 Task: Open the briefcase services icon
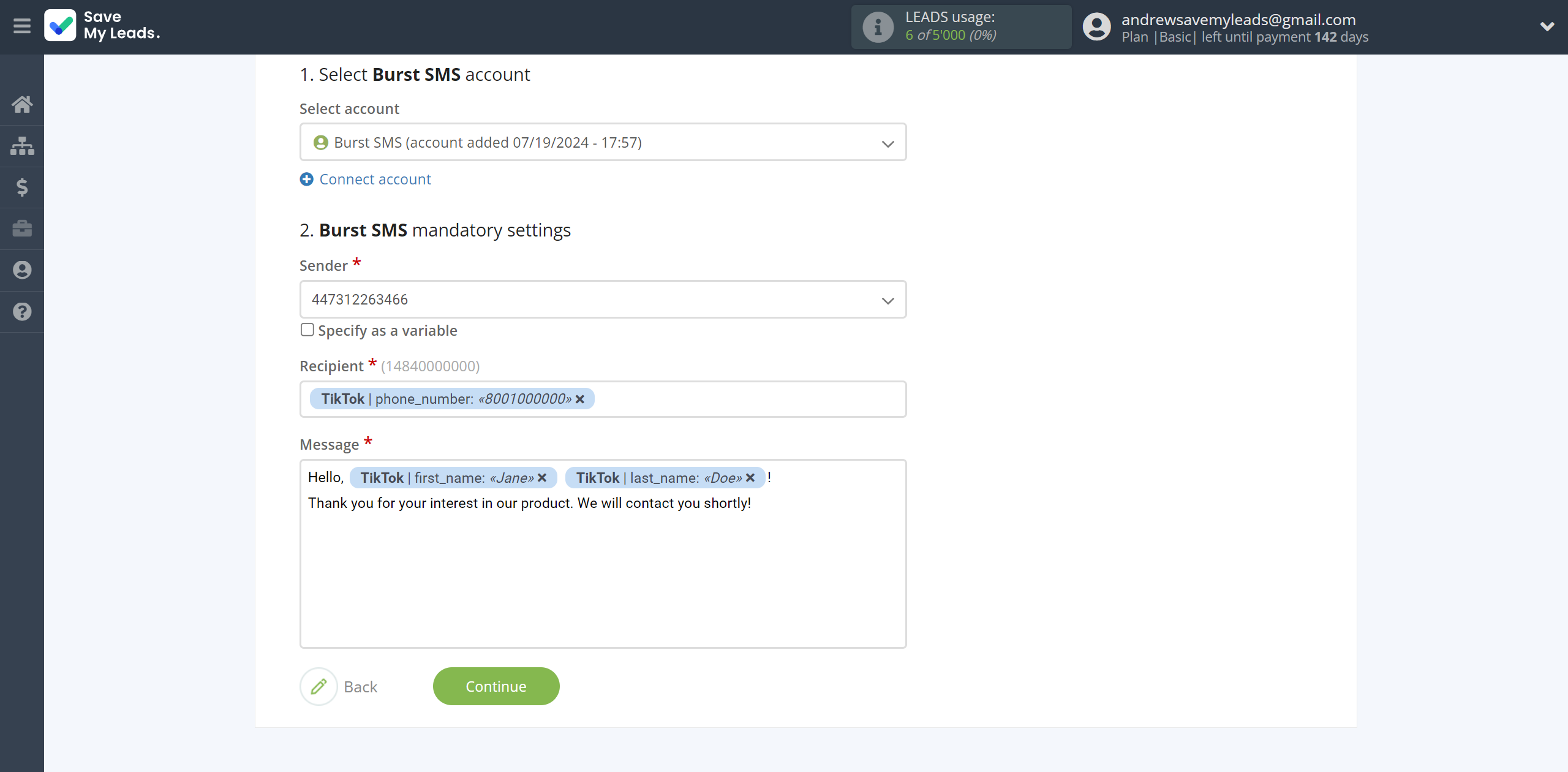click(x=22, y=229)
